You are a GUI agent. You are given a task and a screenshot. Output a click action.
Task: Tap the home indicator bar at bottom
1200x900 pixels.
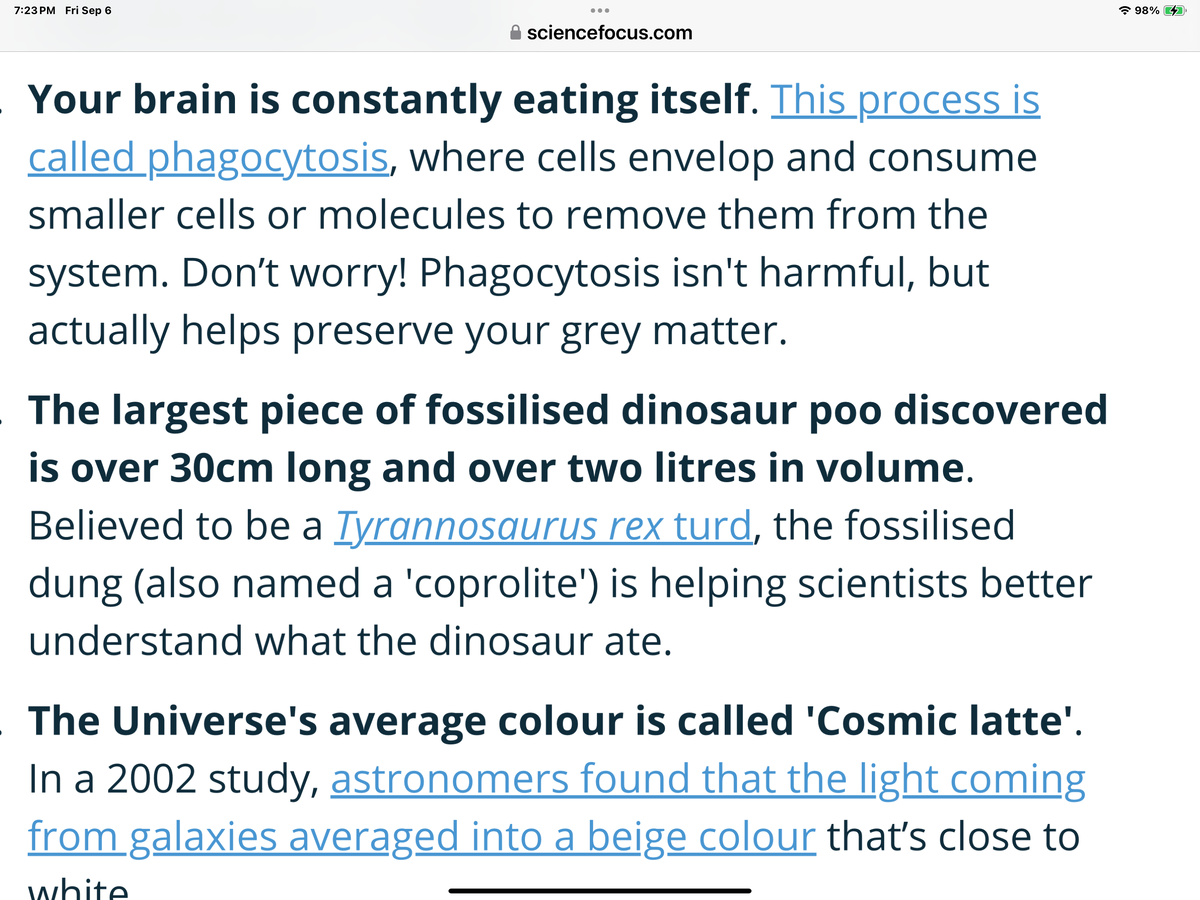(x=600, y=889)
